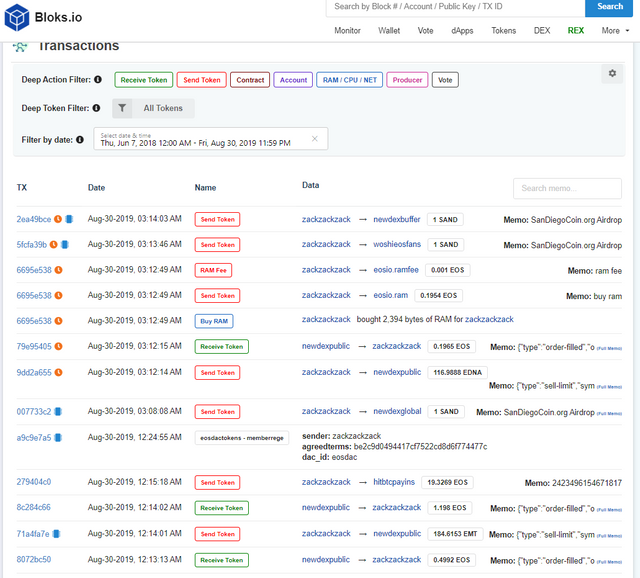Expand Full Memo on row 79e95405

tap(609, 348)
